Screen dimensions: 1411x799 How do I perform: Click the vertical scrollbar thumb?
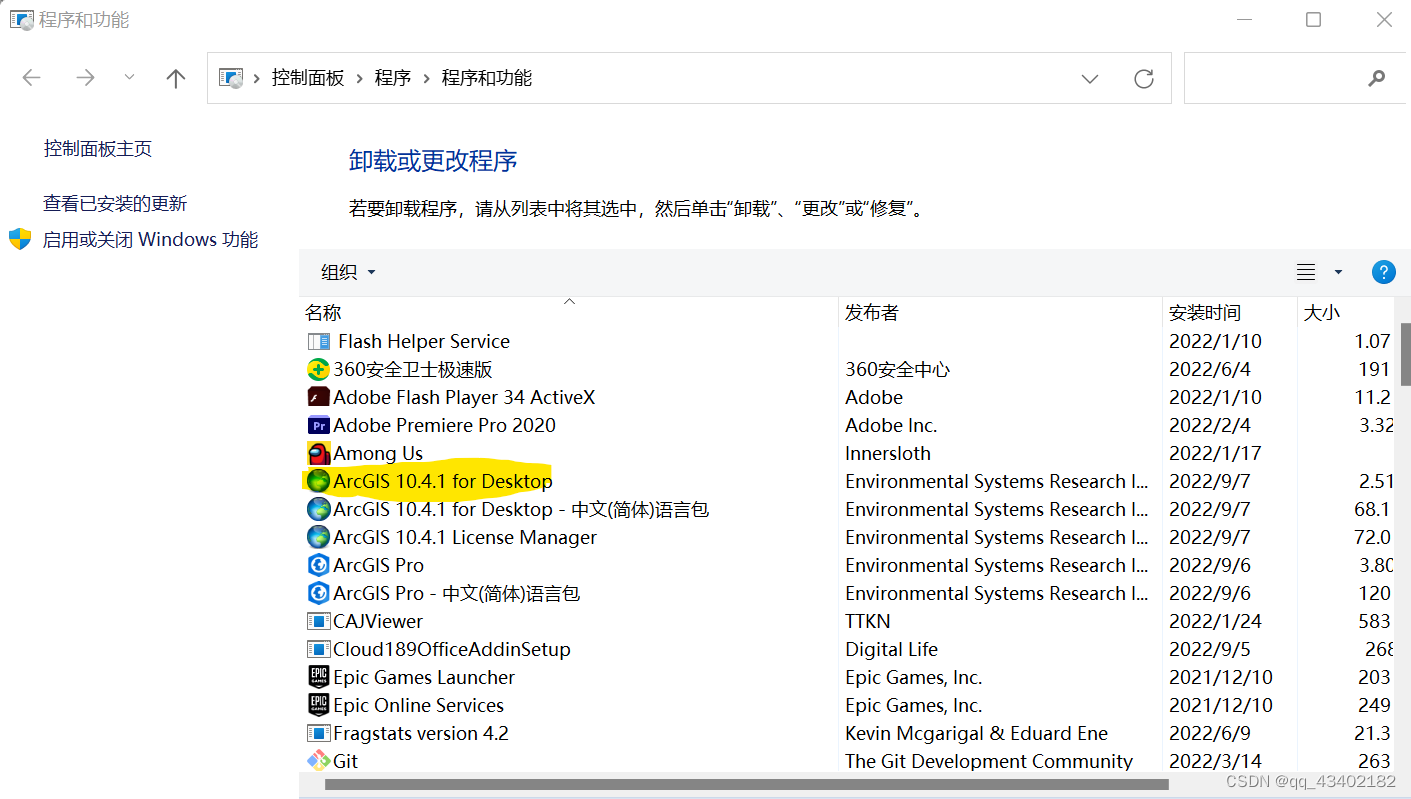[x=1404, y=354]
